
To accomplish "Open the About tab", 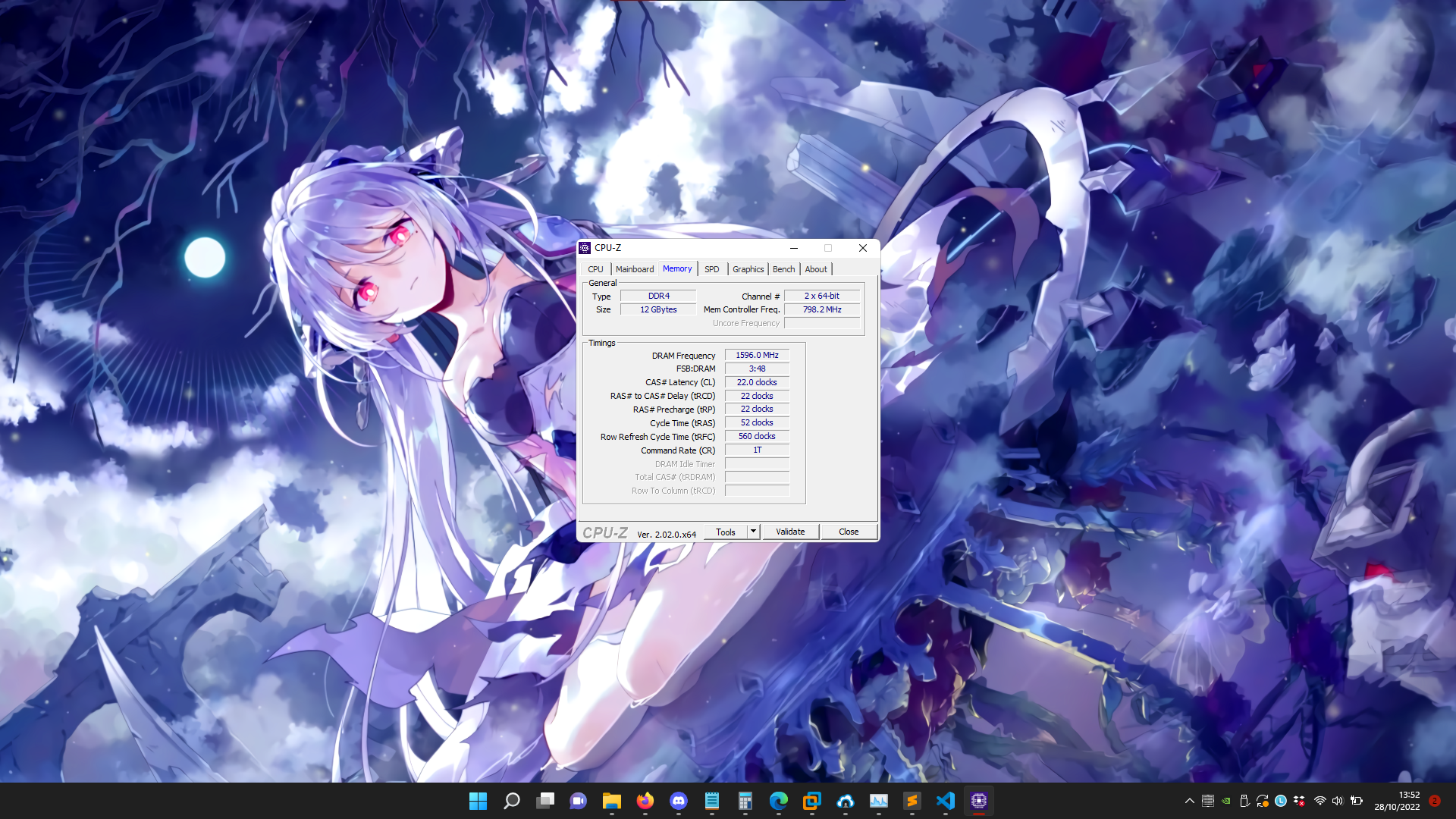I will click(x=816, y=269).
